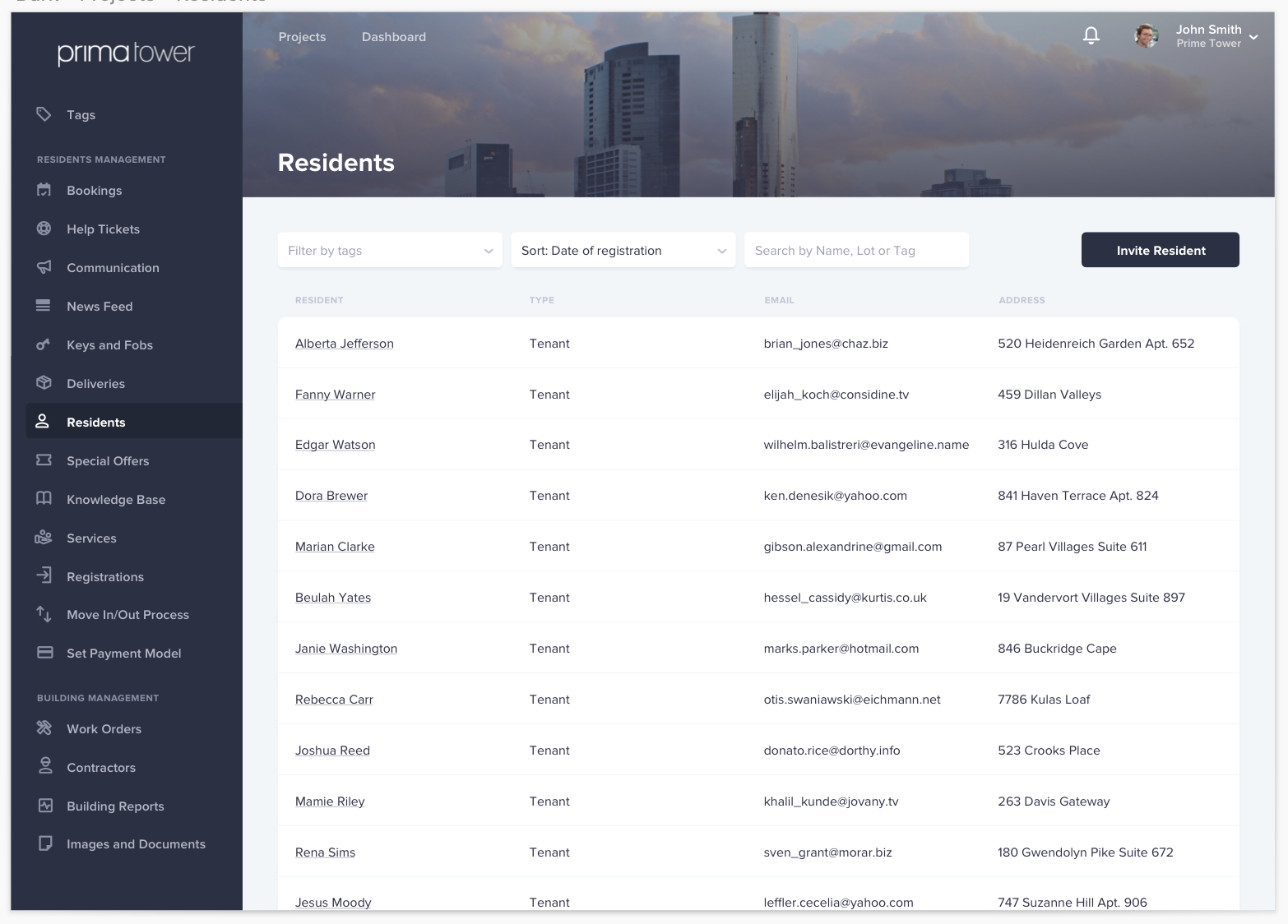The image size is (1288, 924).
Task: Open the Communication section
Action: [x=113, y=268]
